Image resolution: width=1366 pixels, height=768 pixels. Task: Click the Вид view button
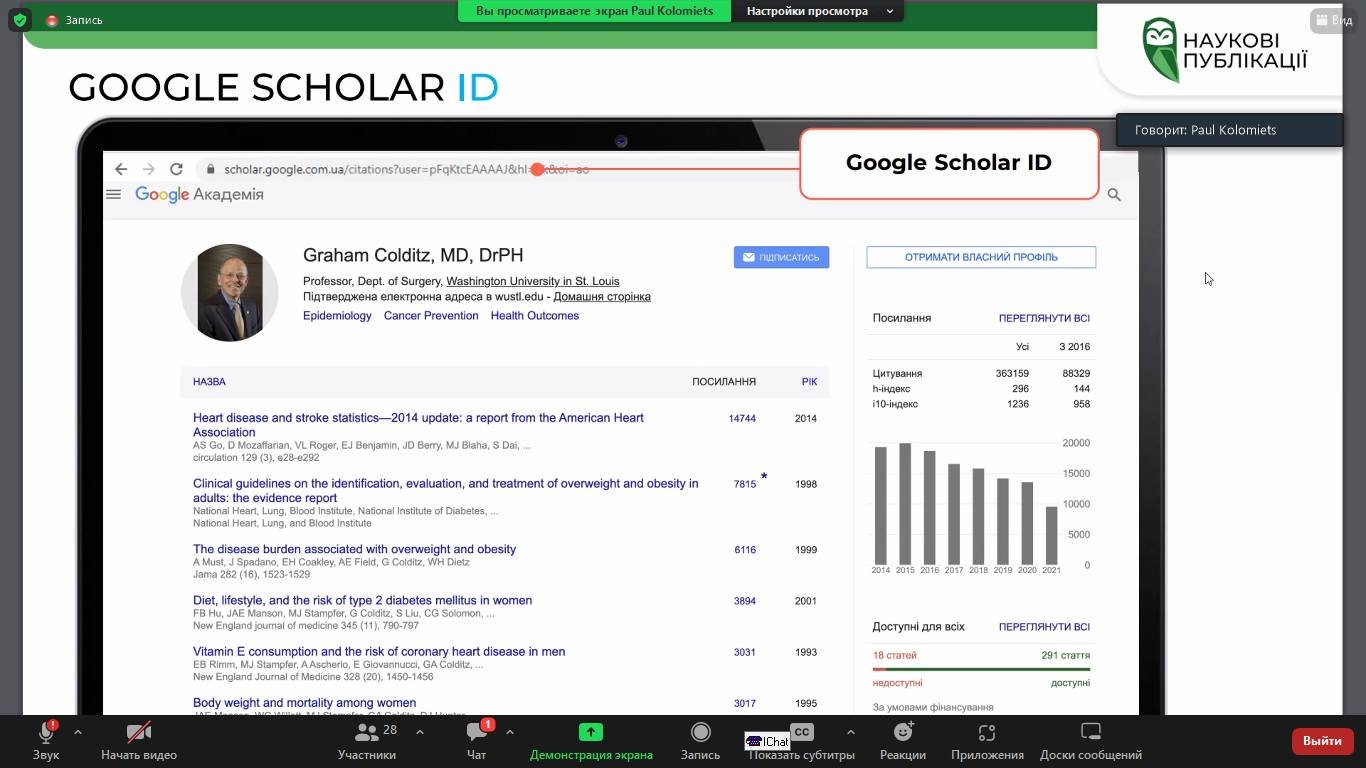(1334, 20)
